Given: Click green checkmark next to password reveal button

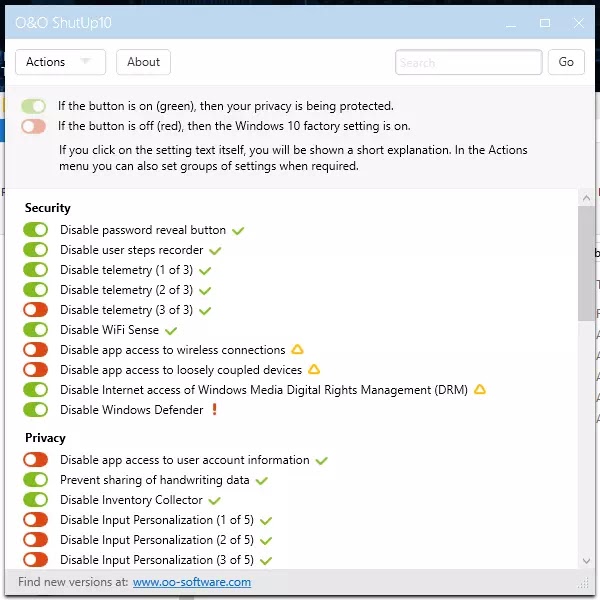Looking at the screenshot, I should (238, 231).
